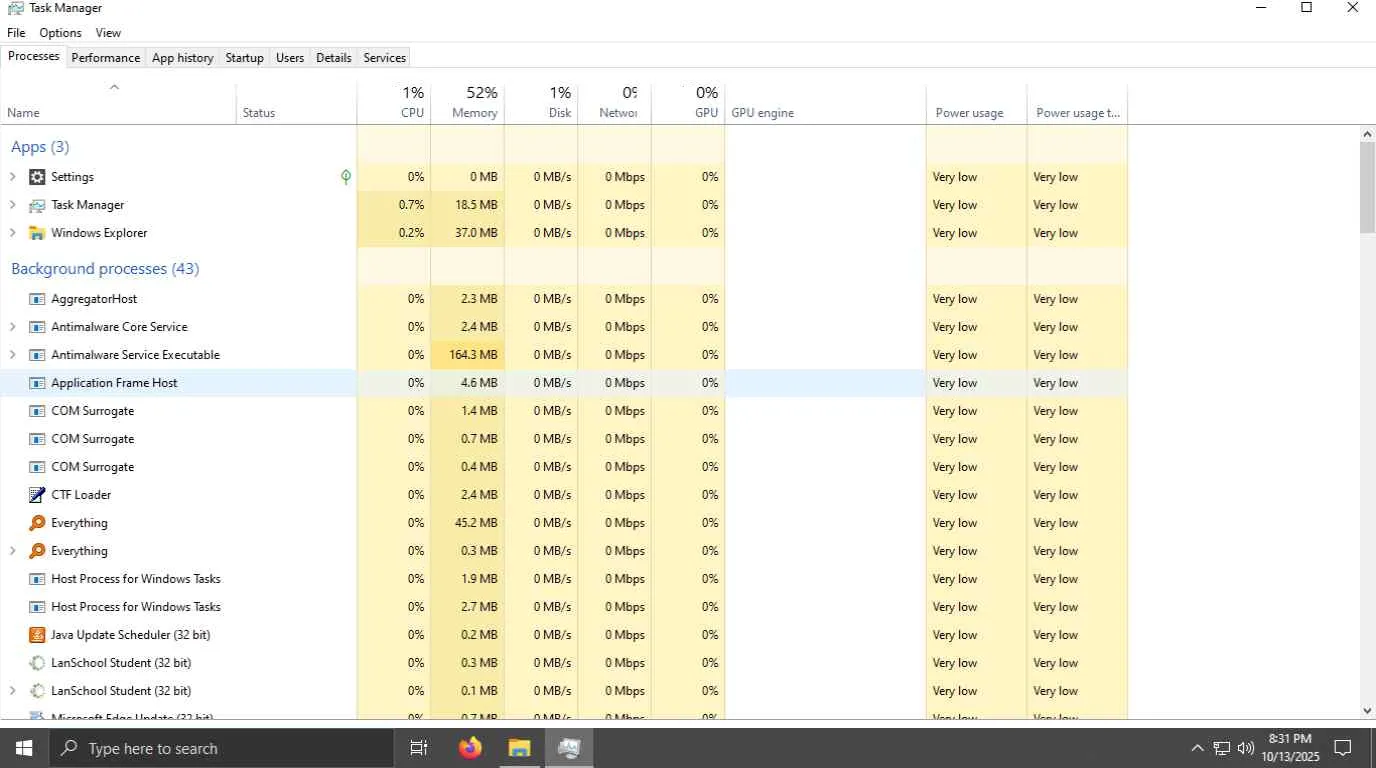This screenshot has height=768, width=1376.
Task: Click the taskbar search box
Action: (x=220, y=748)
